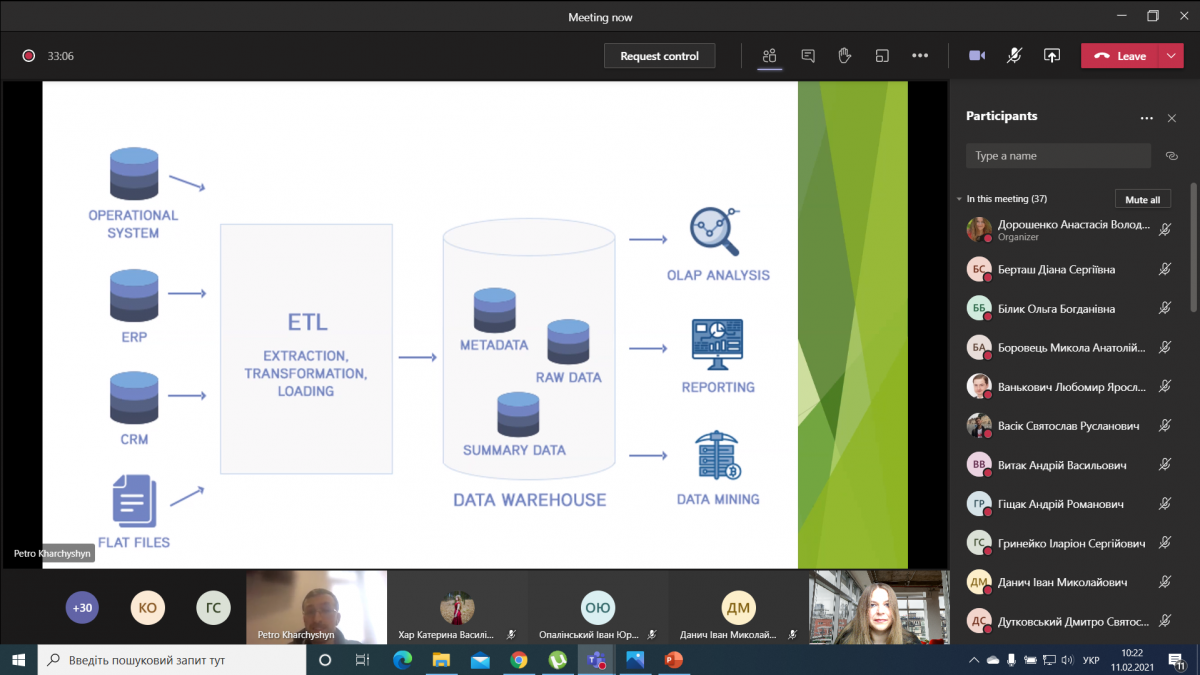Open the conversation chat icon
1200x675 pixels.
807,56
